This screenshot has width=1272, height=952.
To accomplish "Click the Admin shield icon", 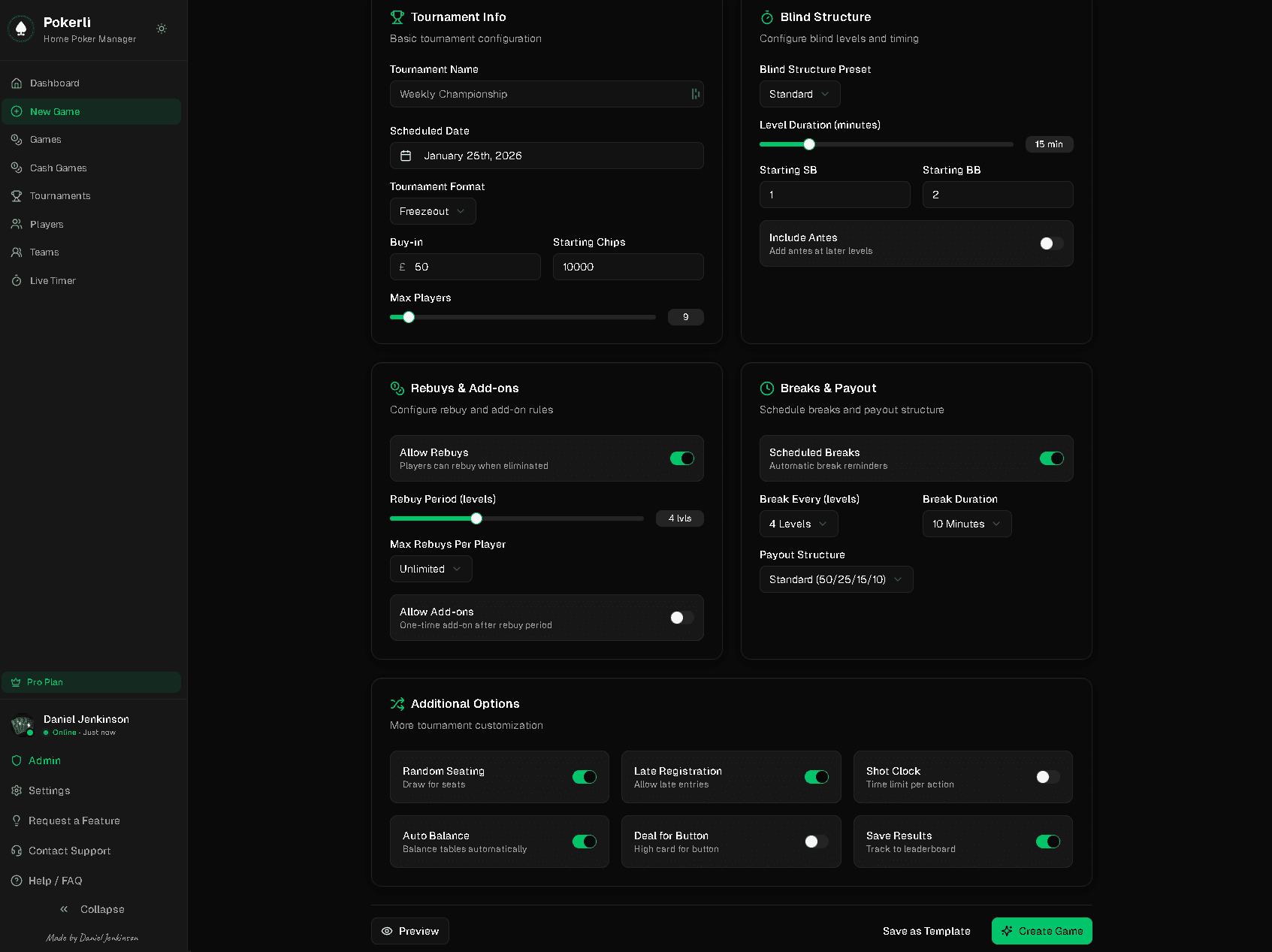I will (x=17, y=760).
